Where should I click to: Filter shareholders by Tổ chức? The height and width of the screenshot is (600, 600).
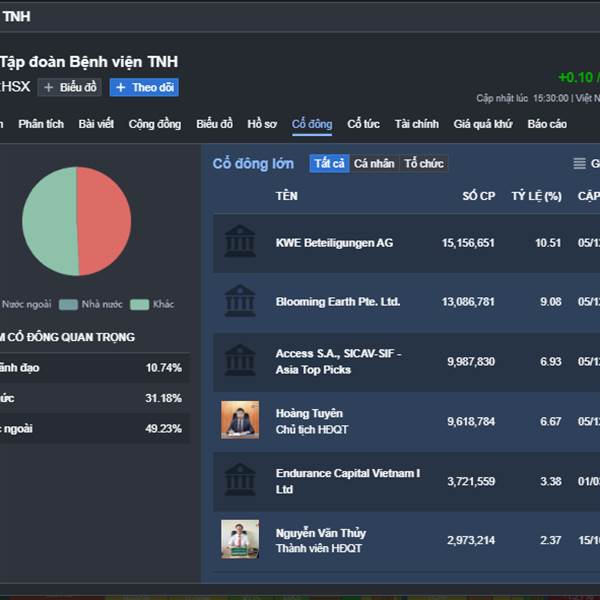(424, 163)
